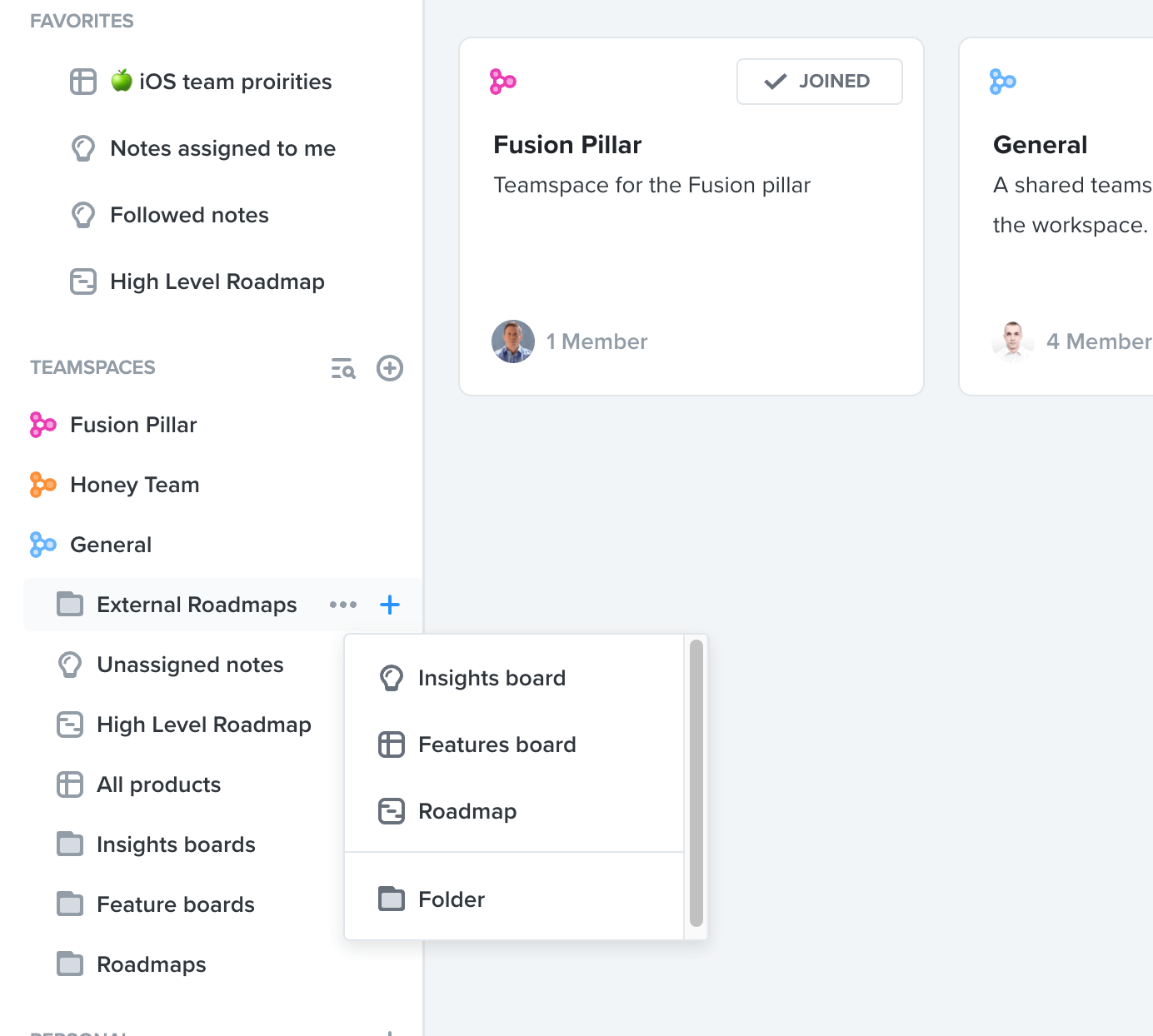The image size is (1153, 1036).
Task: Click the member avatar on Fusion Pillar card
Action: pos(512,341)
